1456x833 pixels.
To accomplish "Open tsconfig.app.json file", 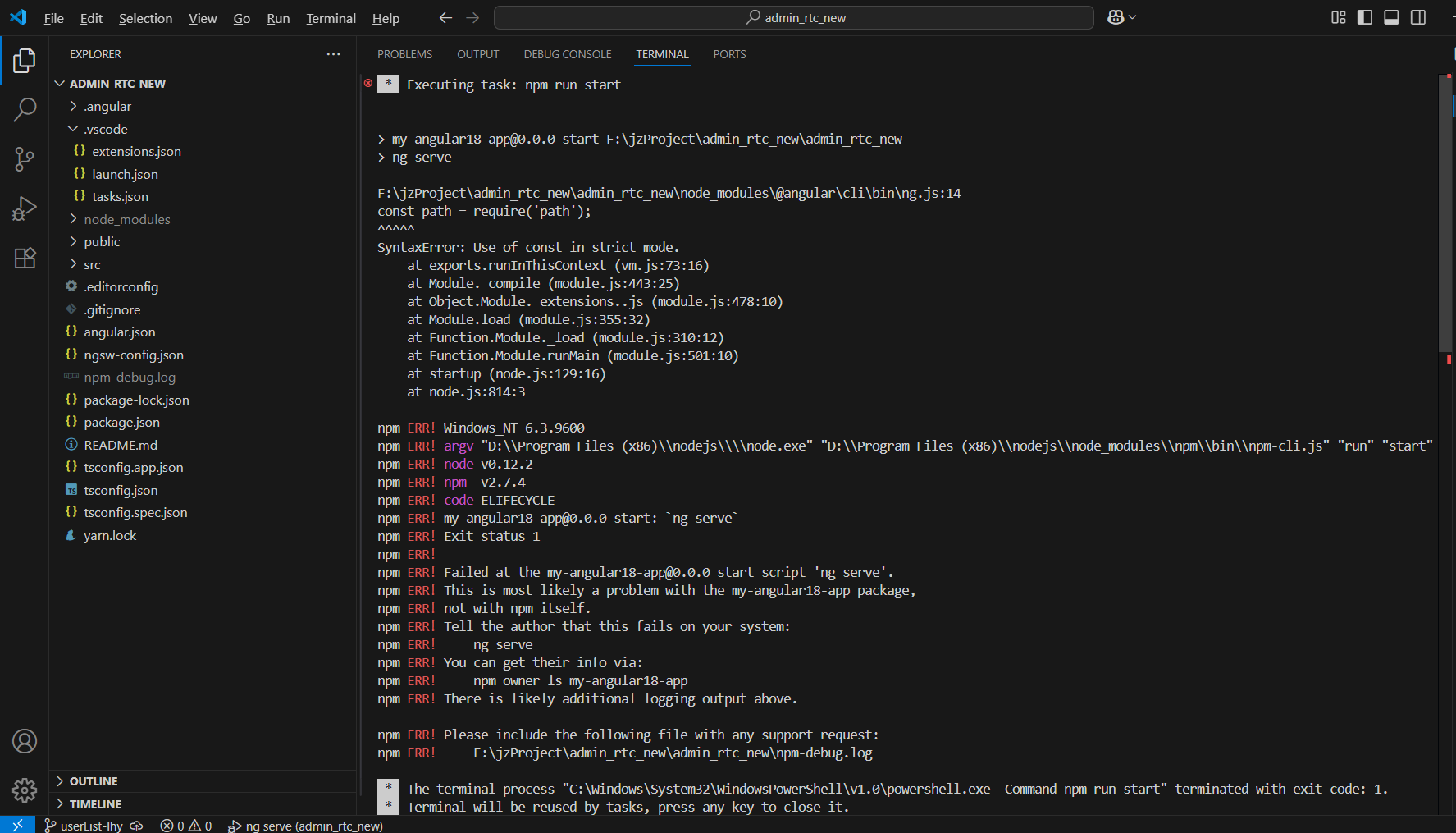I will (x=203, y=467).
